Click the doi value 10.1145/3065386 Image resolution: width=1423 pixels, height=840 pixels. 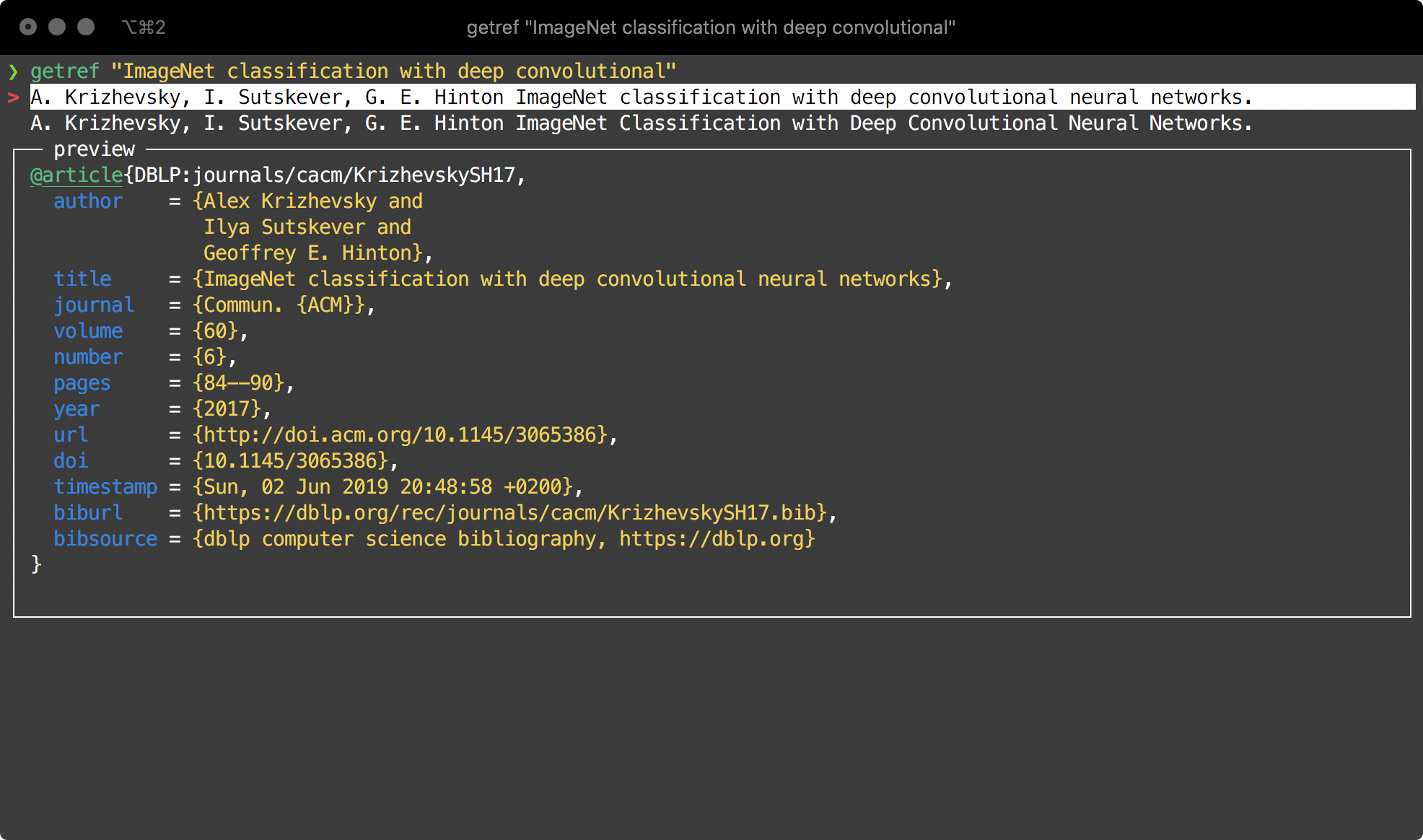tap(296, 461)
